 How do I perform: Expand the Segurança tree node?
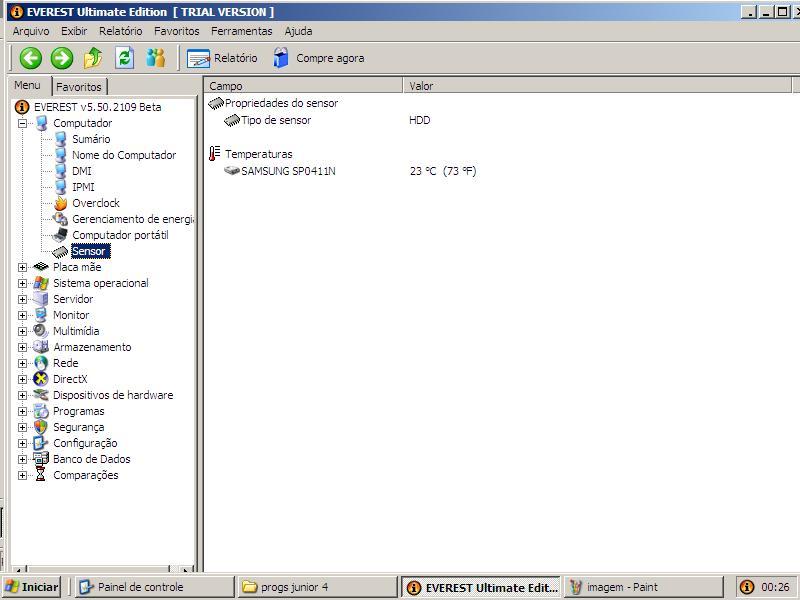pyautogui.click(x=22, y=427)
